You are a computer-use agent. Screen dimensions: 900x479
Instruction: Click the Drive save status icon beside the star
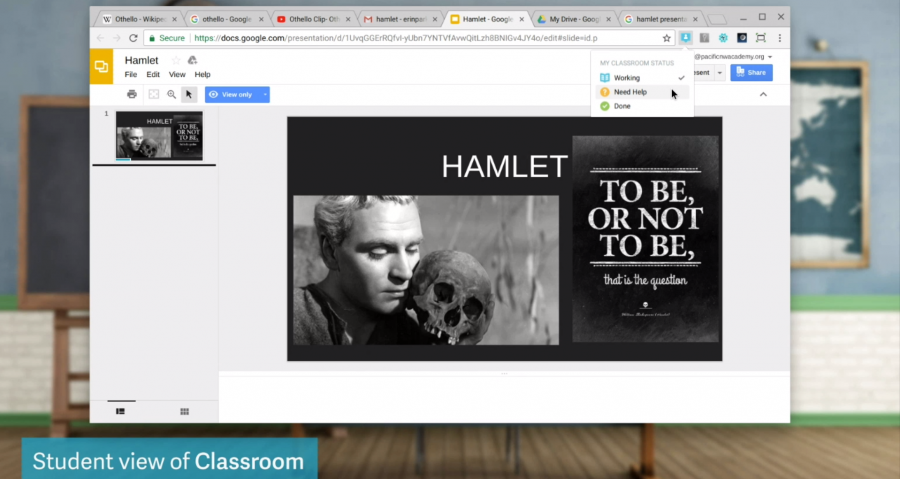(192, 60)
